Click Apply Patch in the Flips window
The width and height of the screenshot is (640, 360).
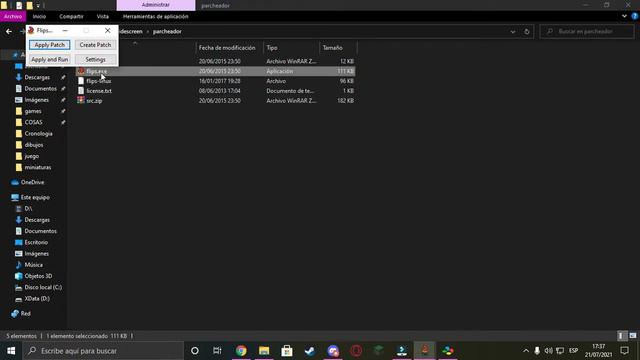click(x=49, y=45)
